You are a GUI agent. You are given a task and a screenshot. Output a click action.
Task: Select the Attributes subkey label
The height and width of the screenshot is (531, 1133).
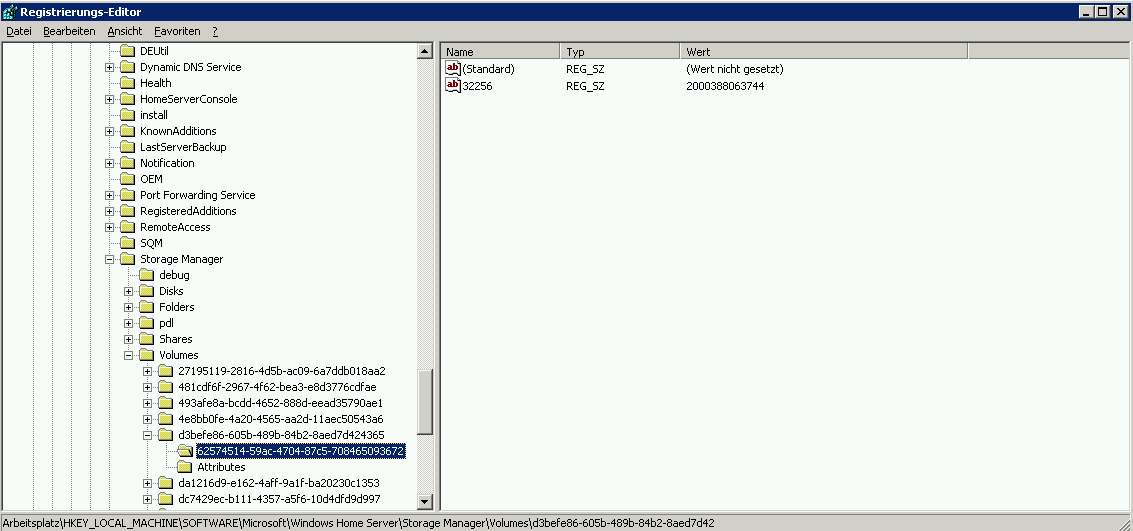pyautogui.click(x=221, y=467)
